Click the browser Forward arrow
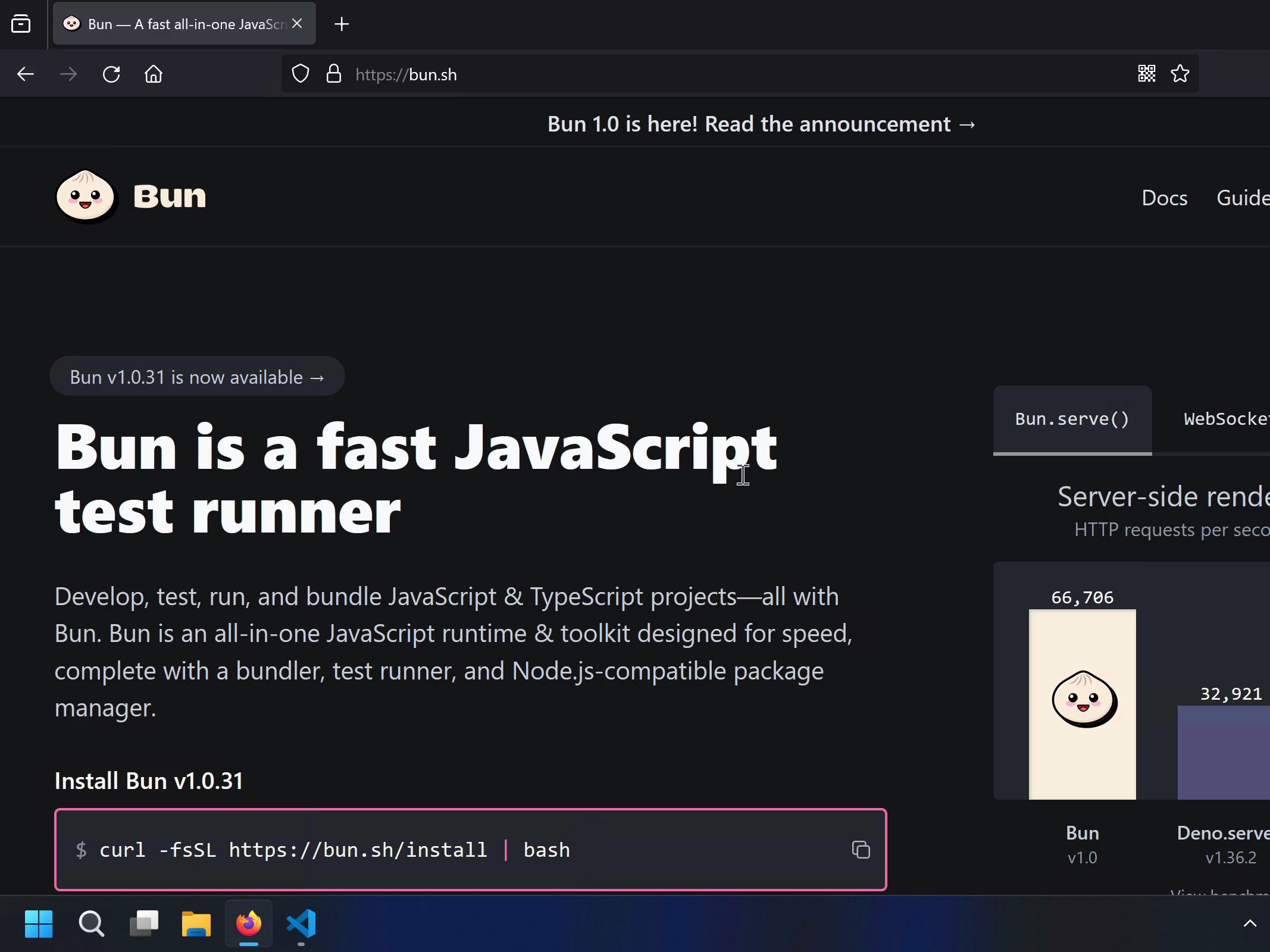The image size is (1270, 952). coord(68,74)
